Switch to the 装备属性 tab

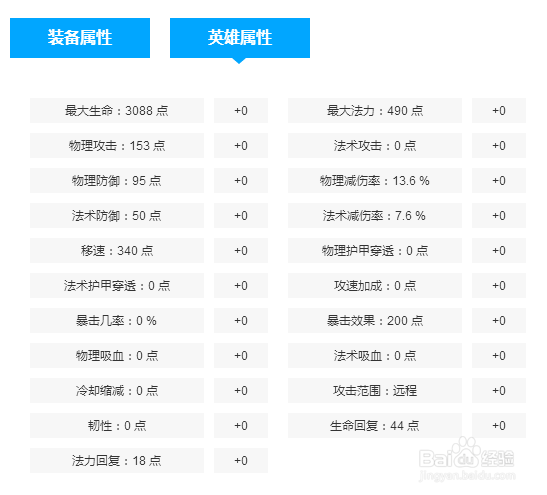tap(80, 38)
